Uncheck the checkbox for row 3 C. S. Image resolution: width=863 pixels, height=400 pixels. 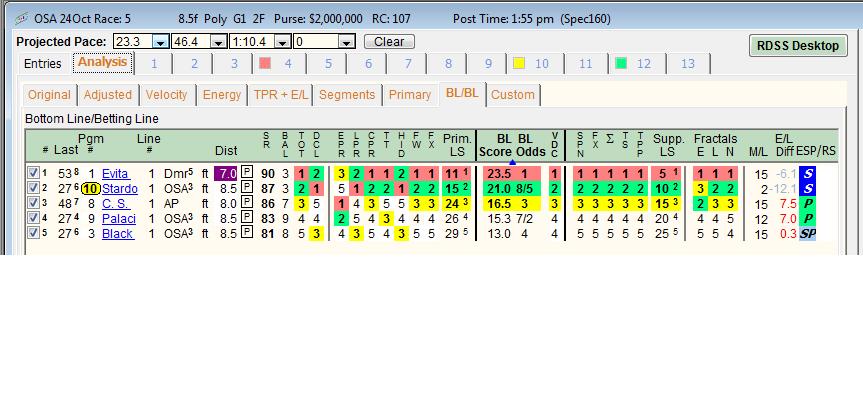click(33, 204)
